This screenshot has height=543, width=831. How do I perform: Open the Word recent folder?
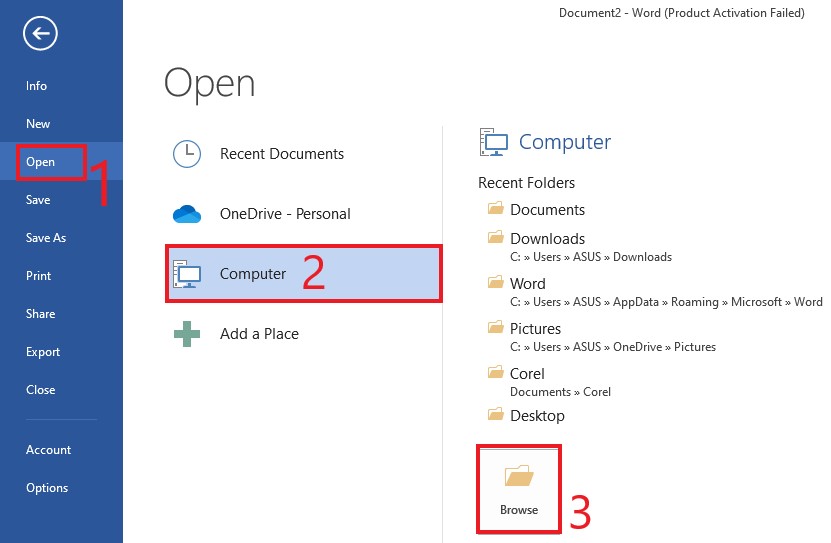(527, 284)
